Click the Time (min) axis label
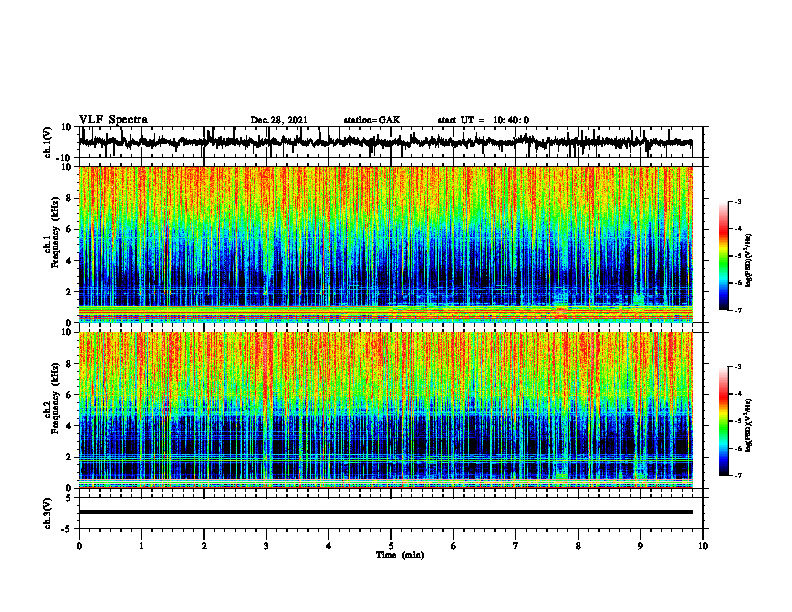This screenshot has height=612, width=792. click(x=400, y=555)
